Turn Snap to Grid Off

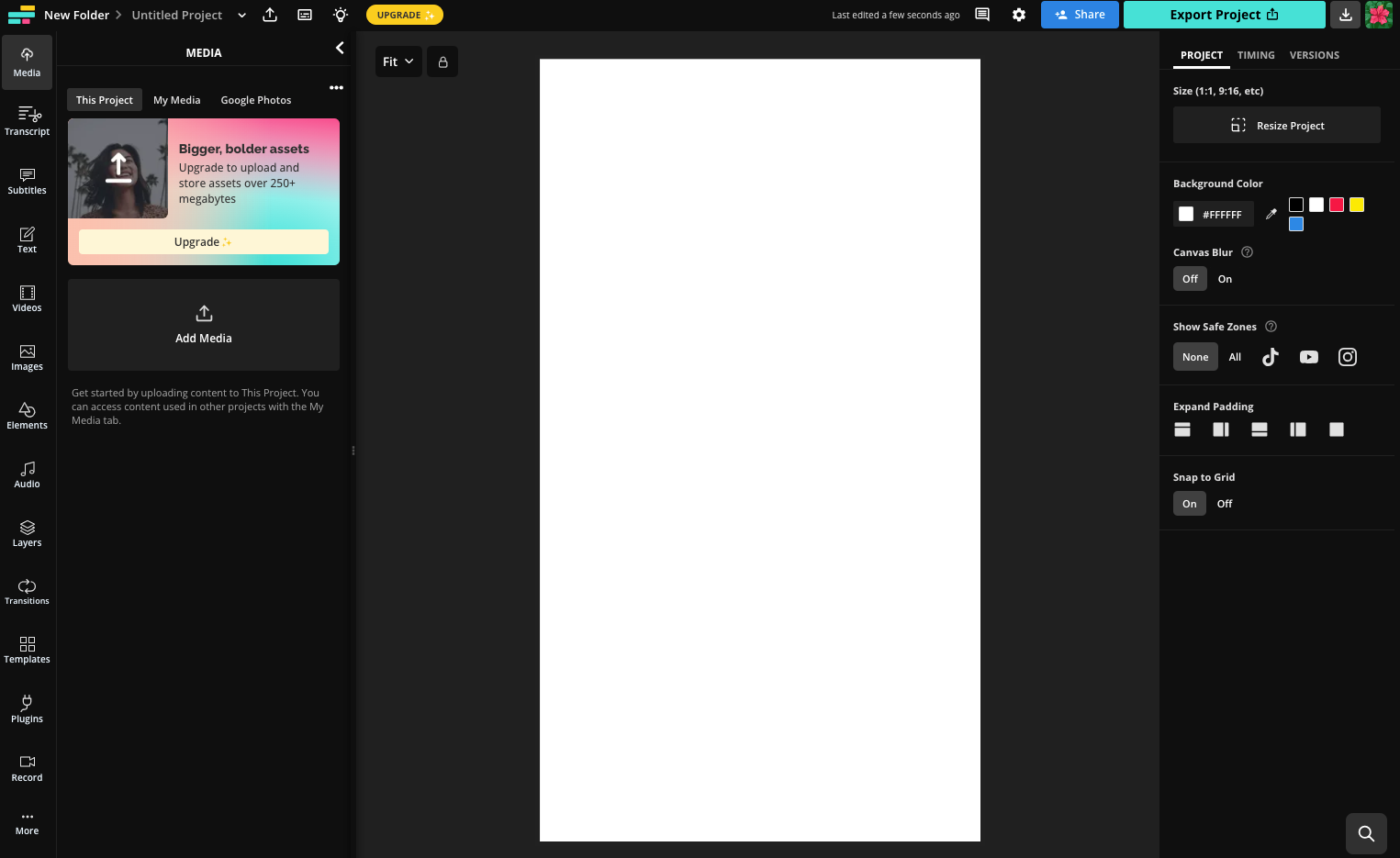click(x=1225, y=504)
